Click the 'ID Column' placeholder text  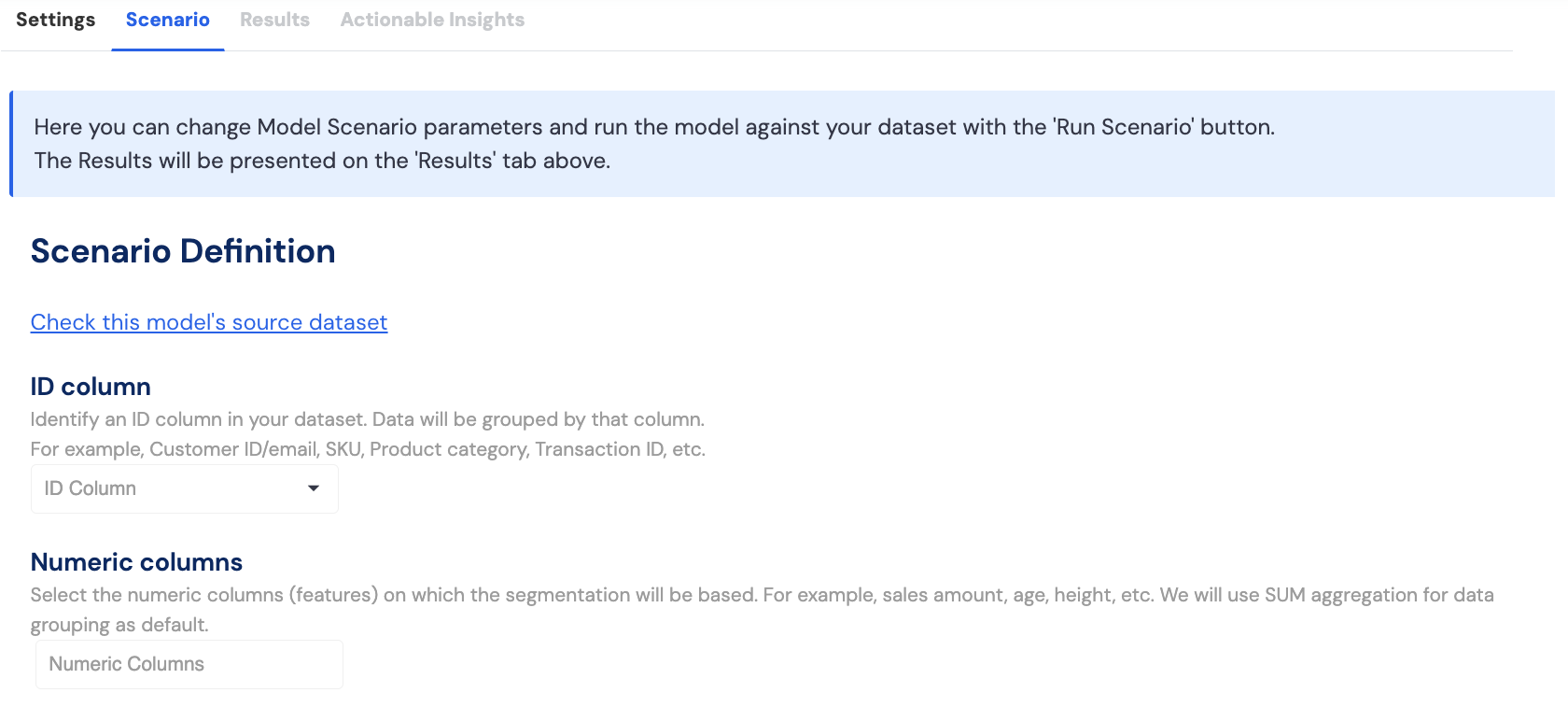[x=91, y=488]
